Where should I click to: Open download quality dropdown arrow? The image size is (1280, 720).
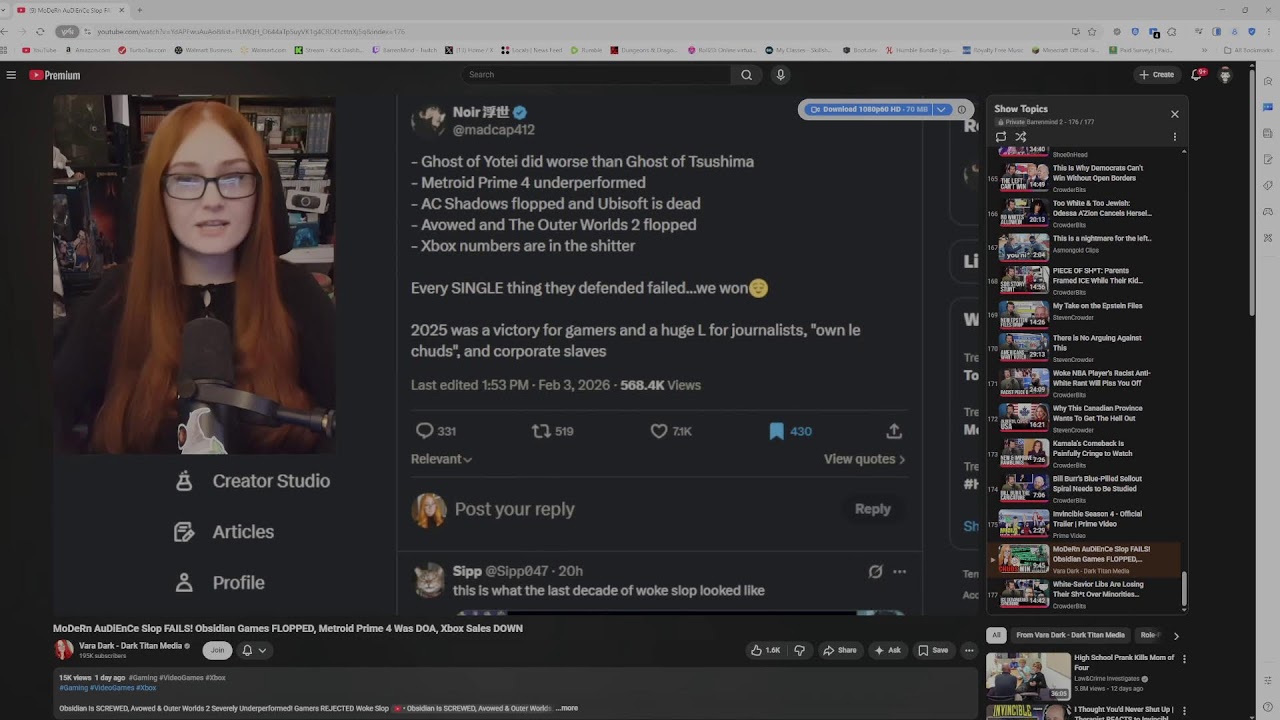click(941, 109)
